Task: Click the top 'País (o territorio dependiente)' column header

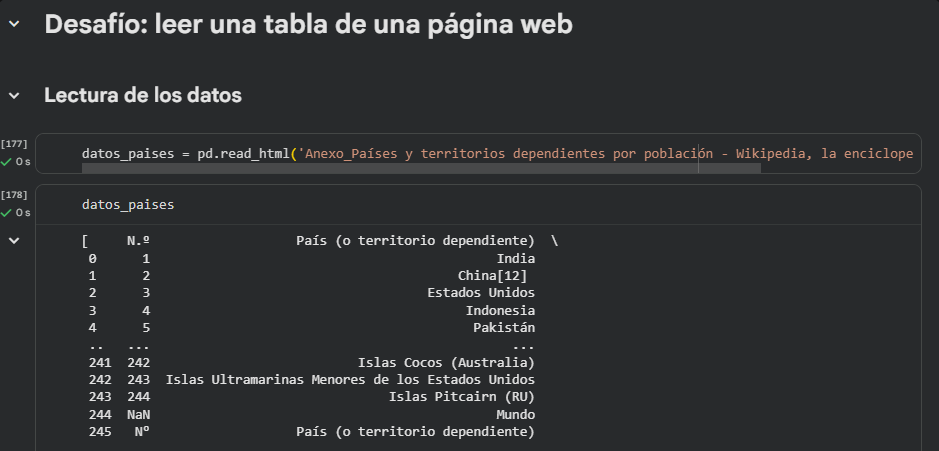Action: pos(416,241)
